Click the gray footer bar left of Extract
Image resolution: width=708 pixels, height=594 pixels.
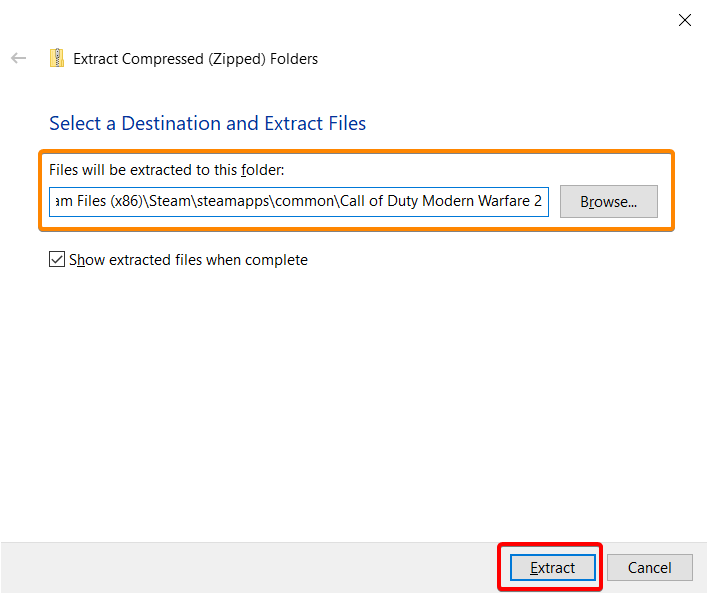[x=248, y=567]
